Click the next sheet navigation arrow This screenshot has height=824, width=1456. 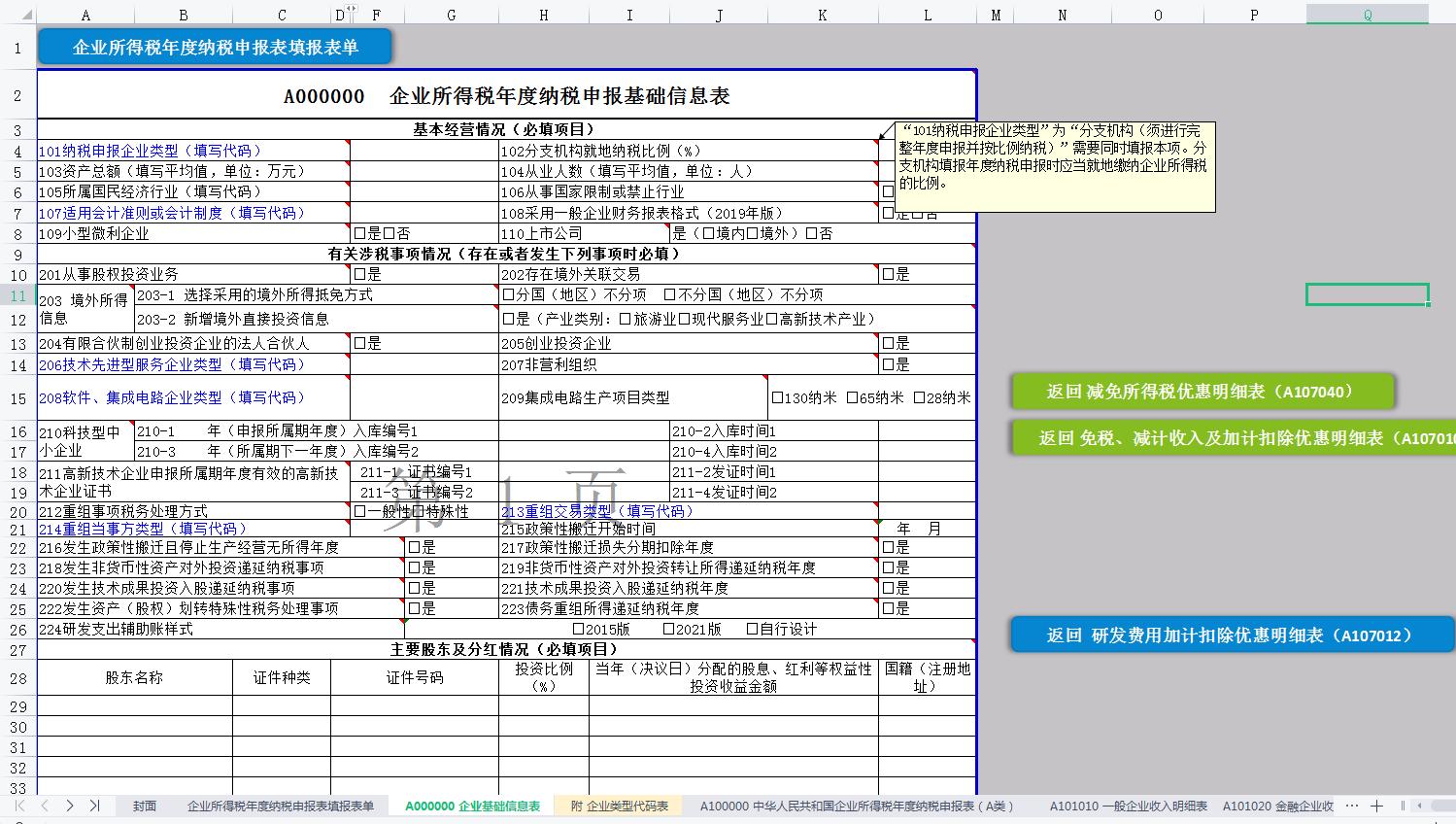point(68,806)
